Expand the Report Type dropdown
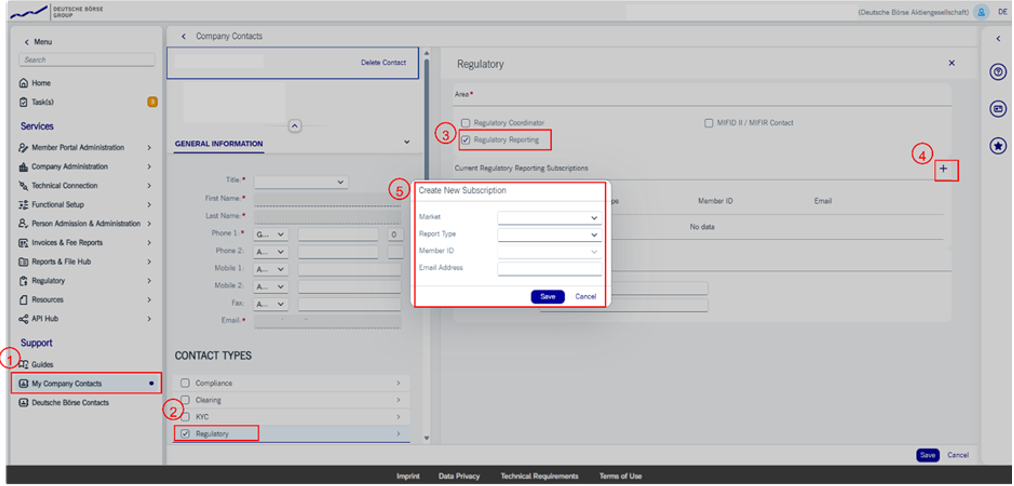 (549, 235)
